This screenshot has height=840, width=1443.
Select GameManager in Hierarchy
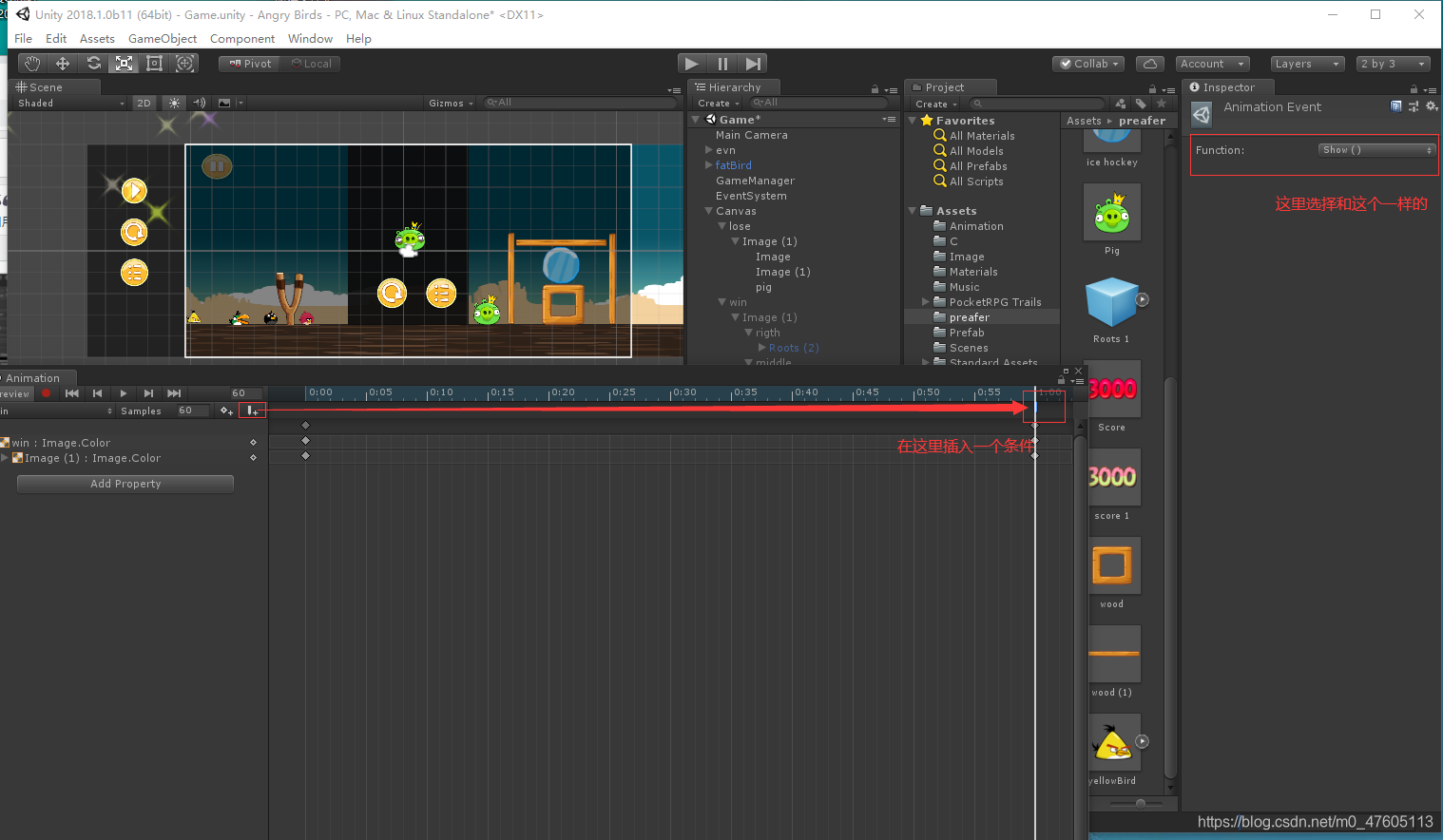(x=755, y=181)
